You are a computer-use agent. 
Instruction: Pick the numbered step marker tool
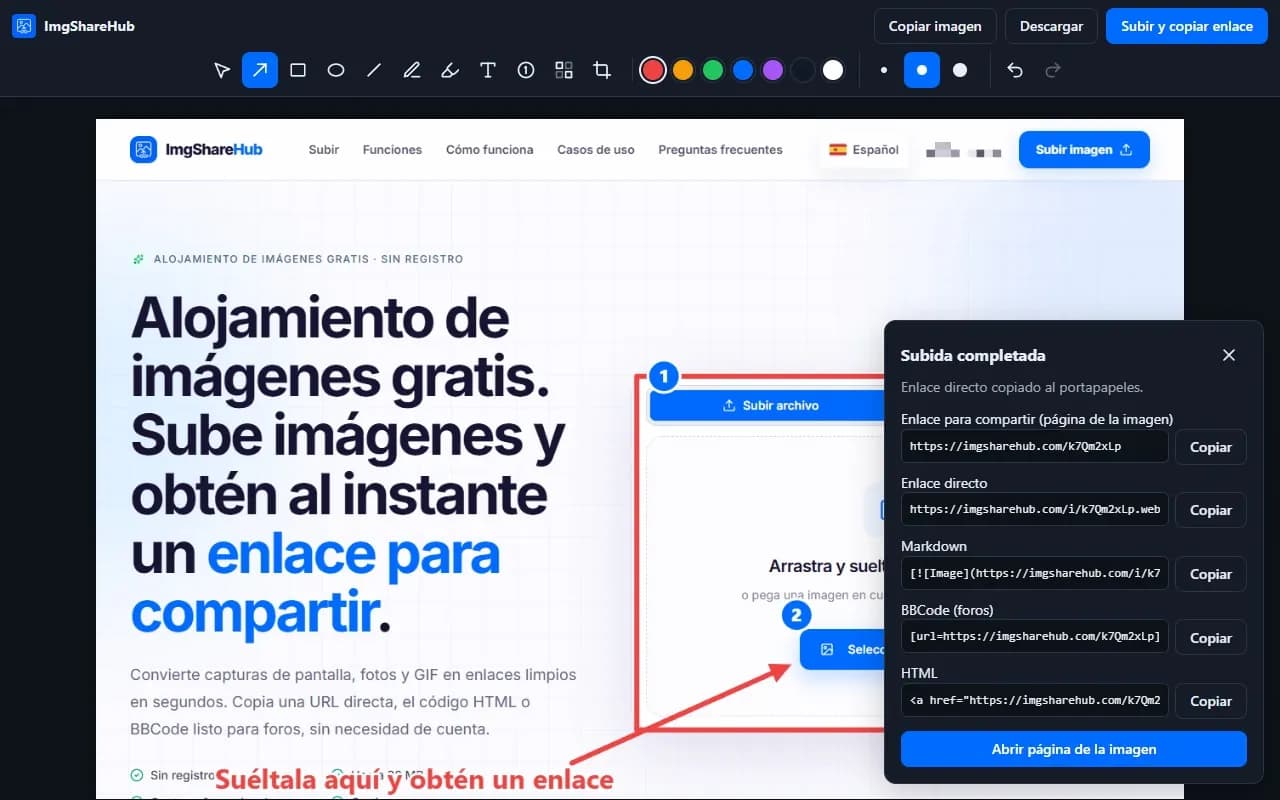(526, 70)
